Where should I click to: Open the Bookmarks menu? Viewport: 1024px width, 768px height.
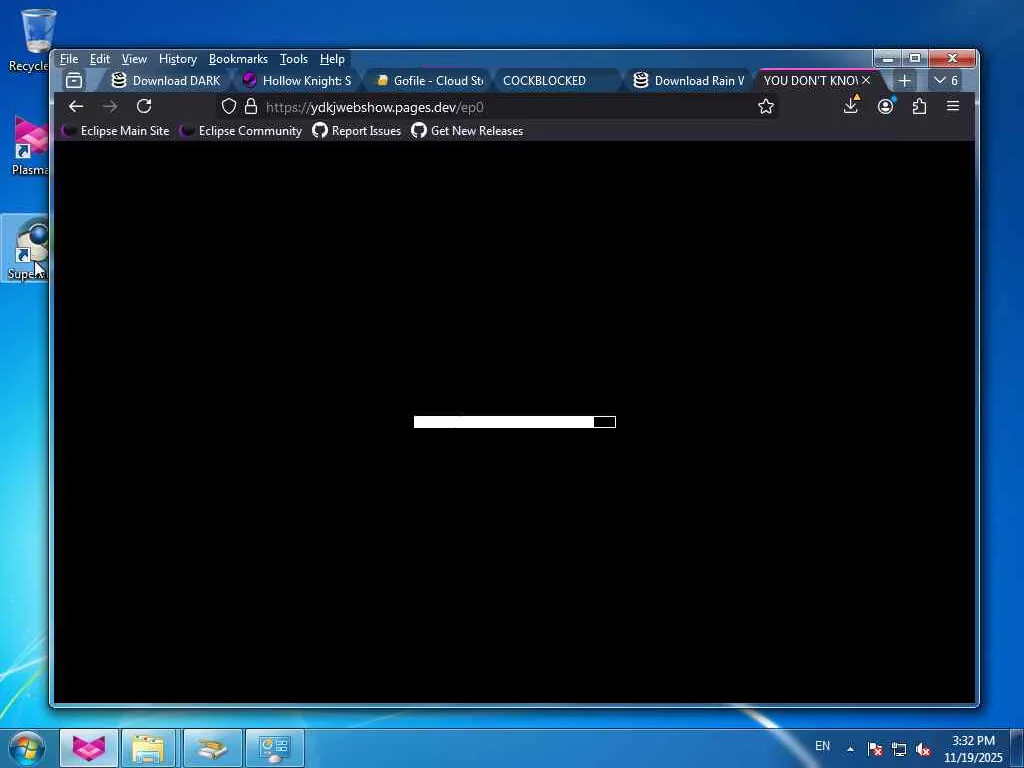coord(238,59)
